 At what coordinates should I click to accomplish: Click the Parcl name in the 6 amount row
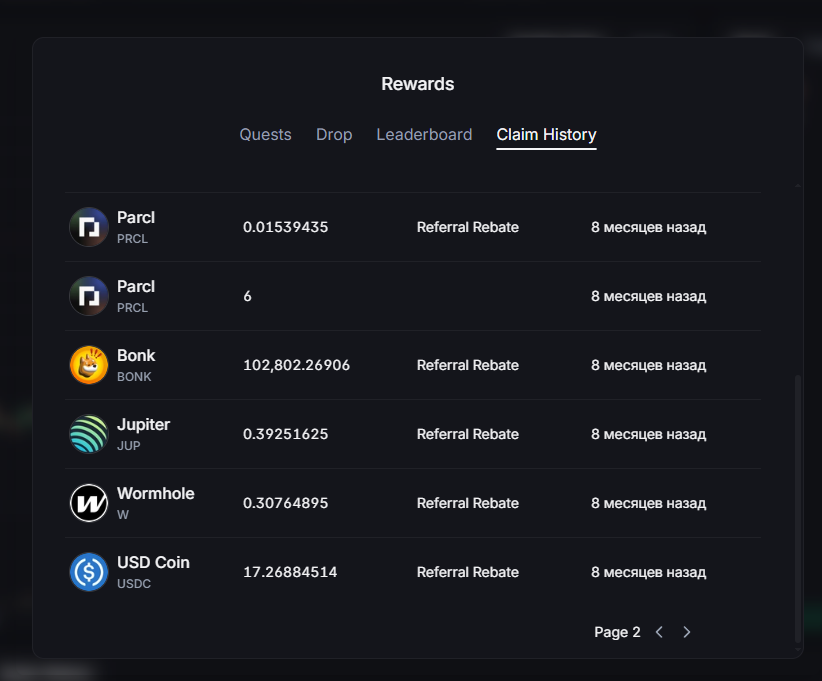(x=136, y=287)
